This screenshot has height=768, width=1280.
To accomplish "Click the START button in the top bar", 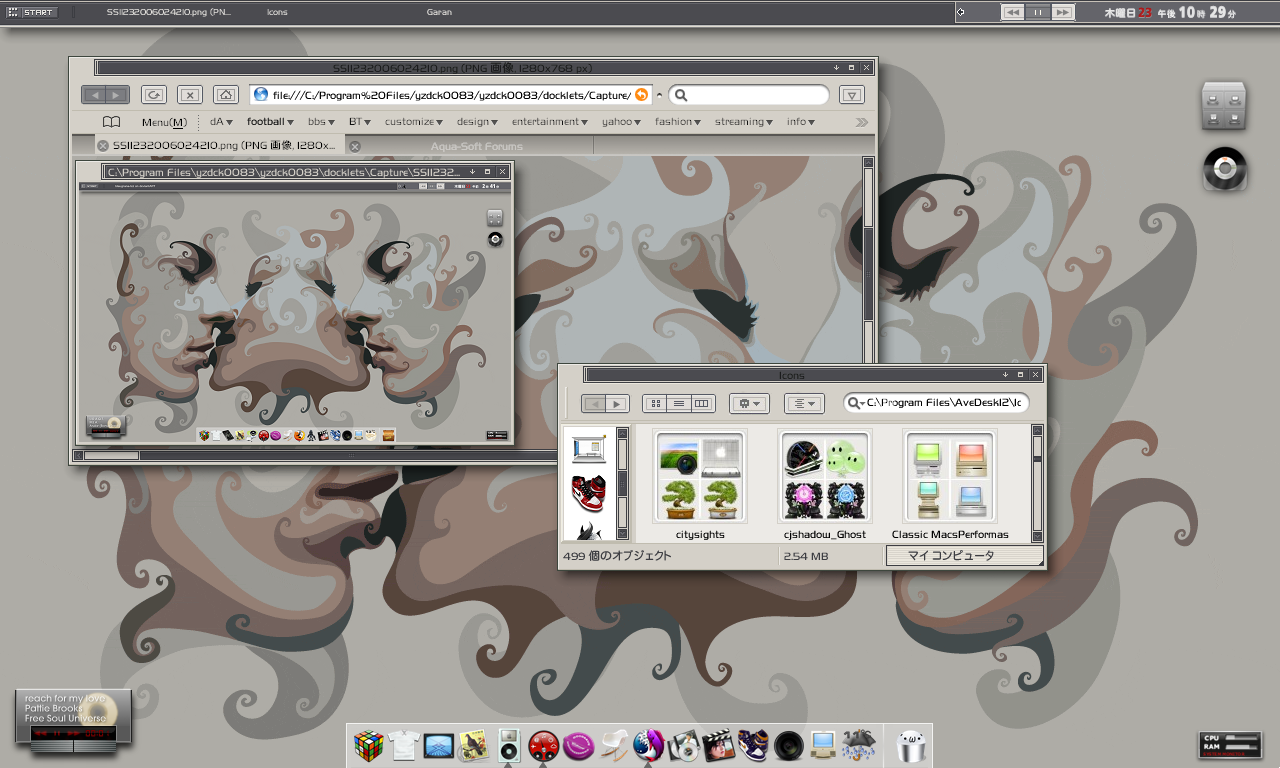I will pyautogui.click(x=33, y=12).
